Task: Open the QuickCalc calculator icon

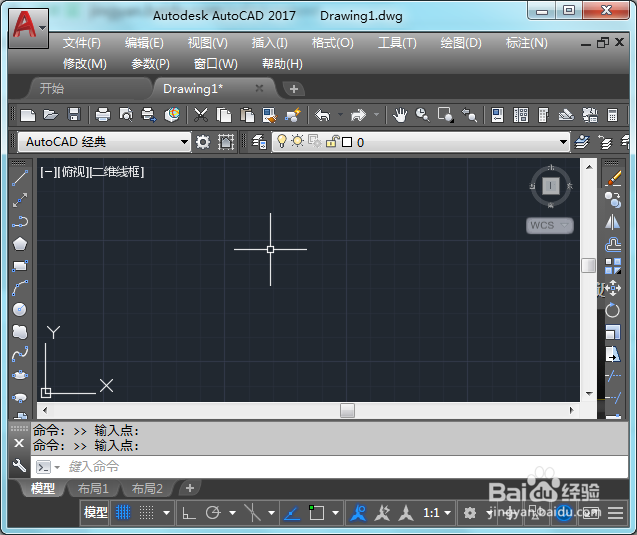Action: point(613,115)
